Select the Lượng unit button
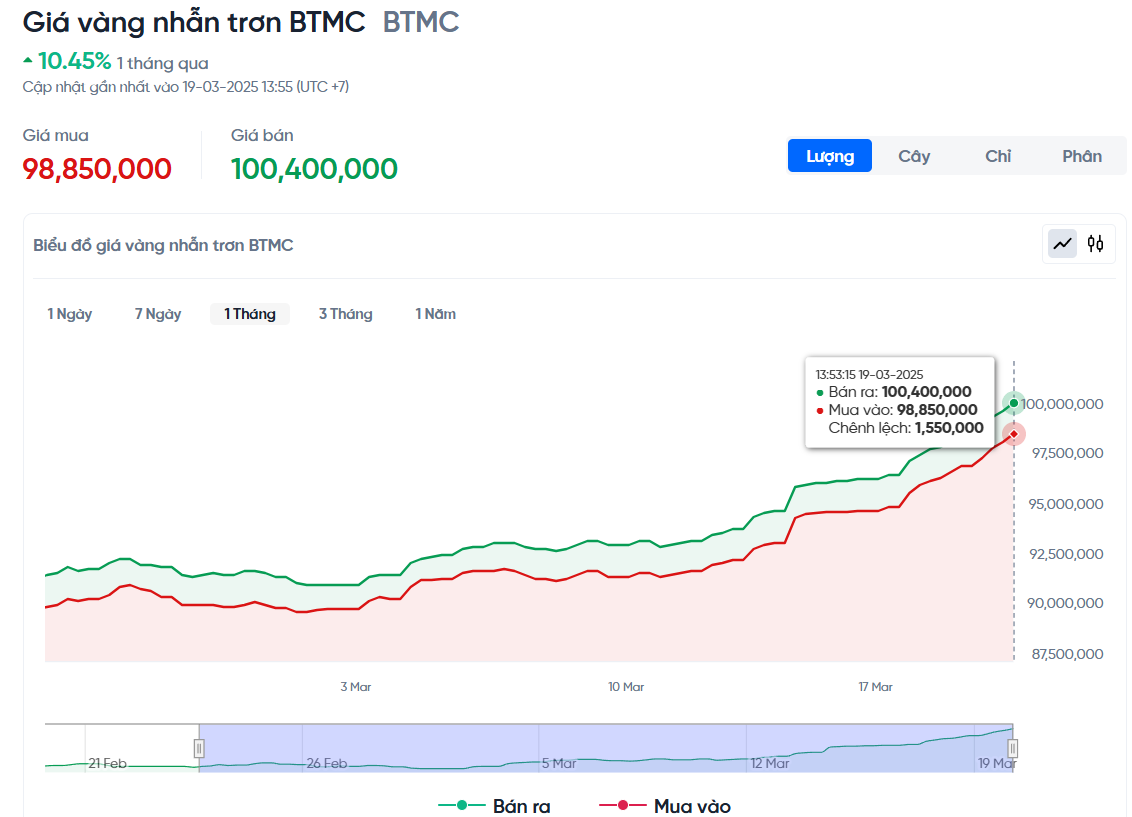The width and height of the screenshot is (1132, 817). pos(830,156)
